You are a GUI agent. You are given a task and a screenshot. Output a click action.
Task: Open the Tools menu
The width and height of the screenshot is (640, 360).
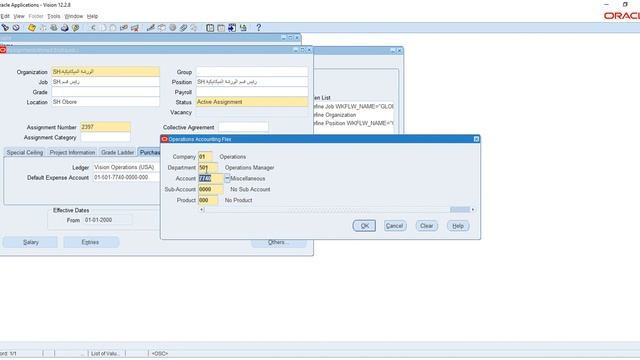[x=53, y=16]
